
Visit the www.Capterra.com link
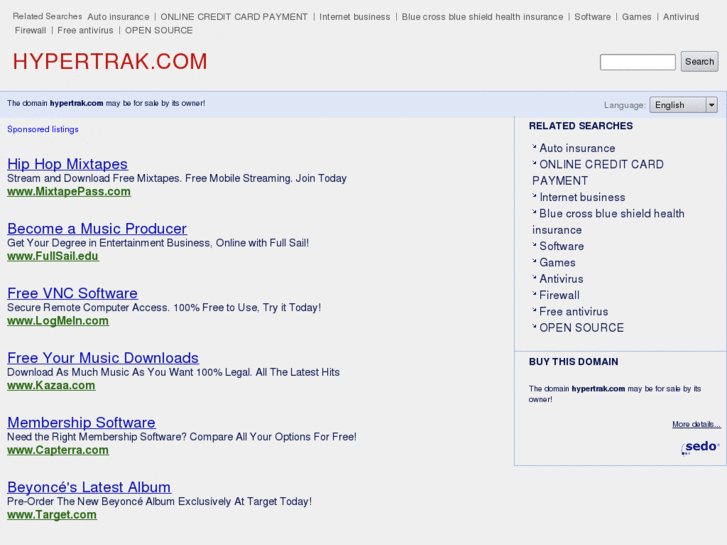[58, 450]
